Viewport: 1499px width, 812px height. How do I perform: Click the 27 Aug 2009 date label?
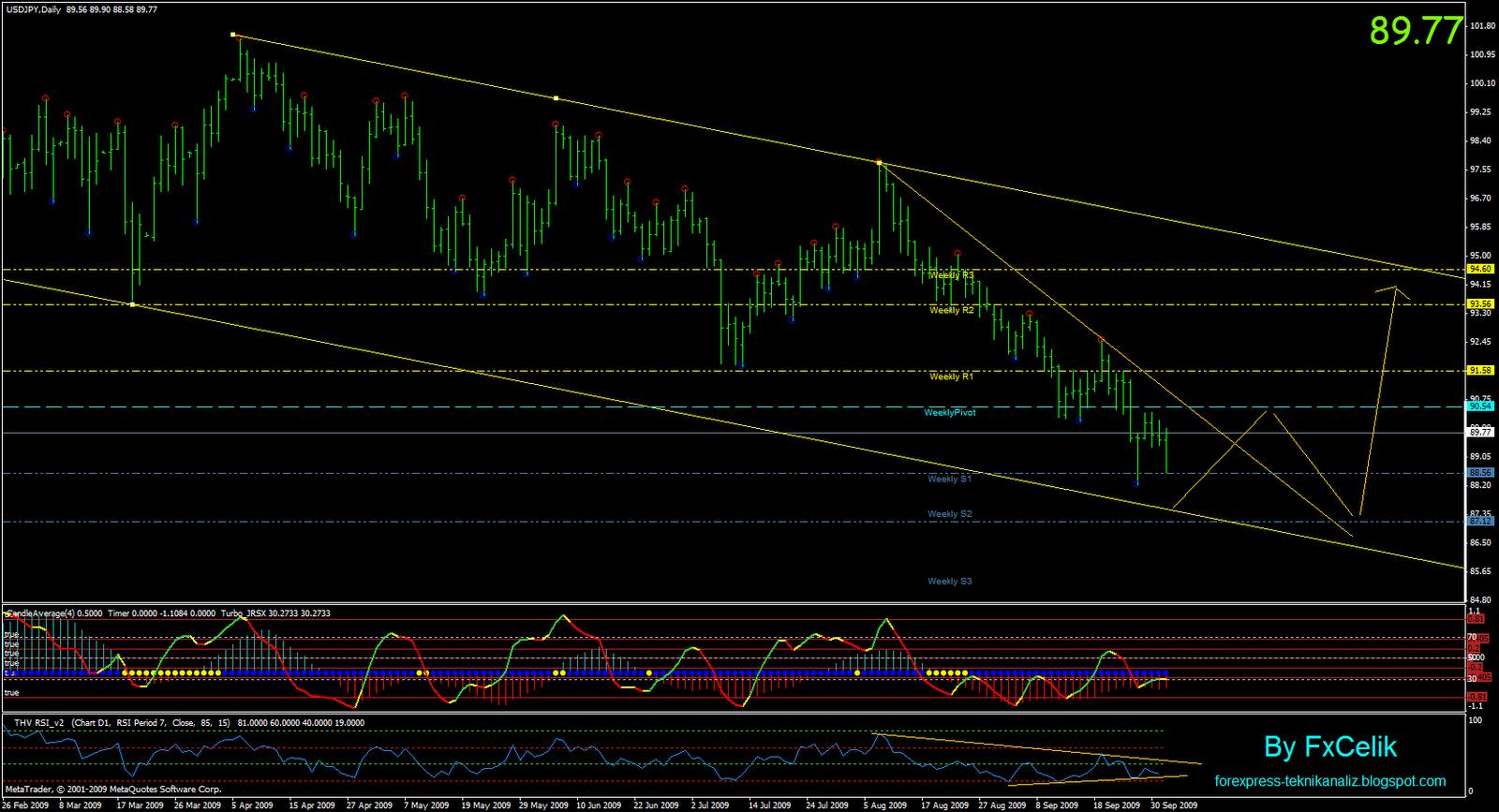(x=1002, y=805)
